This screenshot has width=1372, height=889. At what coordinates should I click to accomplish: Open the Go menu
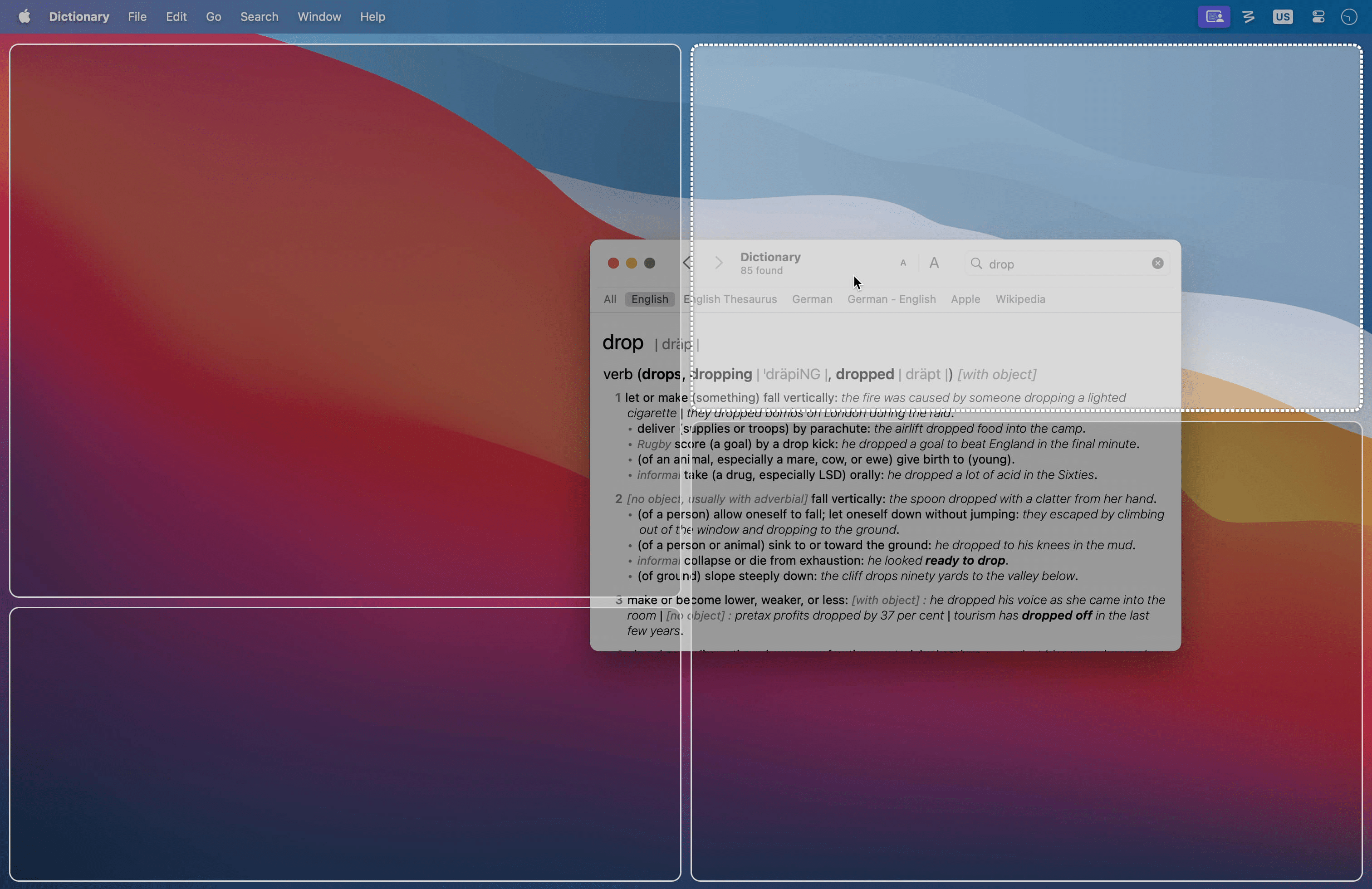coord(213,17)
